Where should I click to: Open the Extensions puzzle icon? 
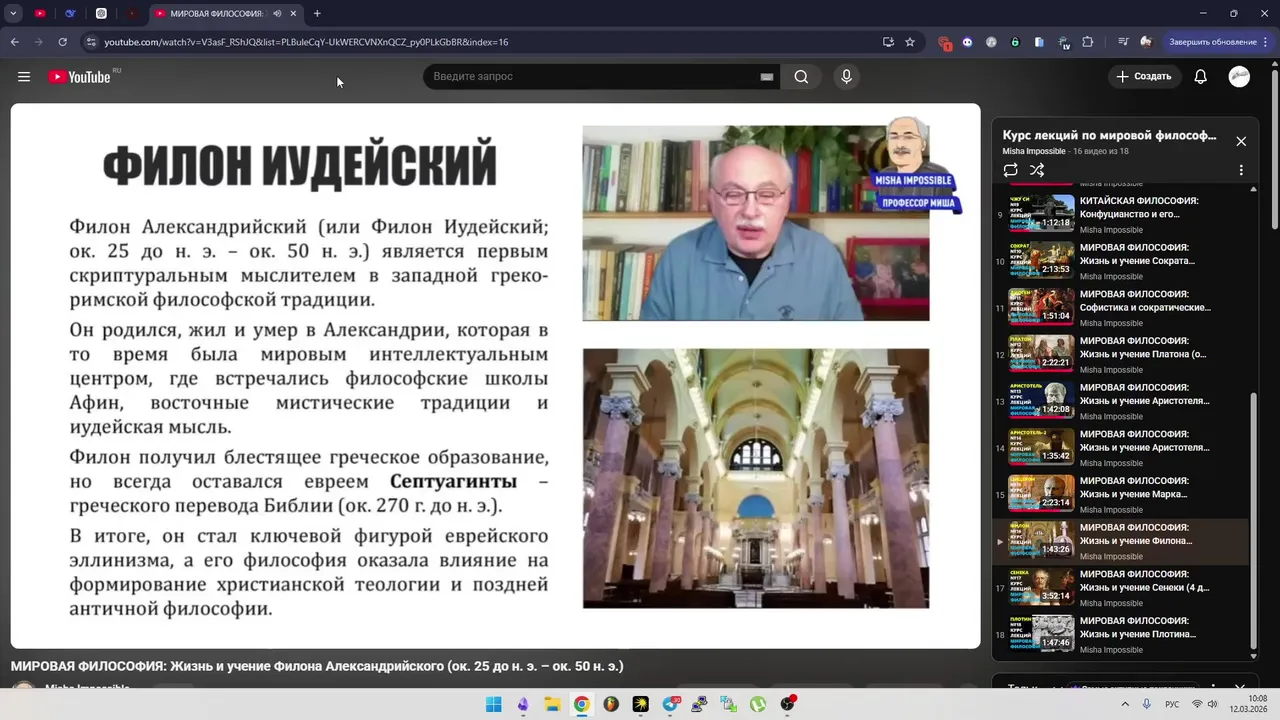(x=1087, y=42)
